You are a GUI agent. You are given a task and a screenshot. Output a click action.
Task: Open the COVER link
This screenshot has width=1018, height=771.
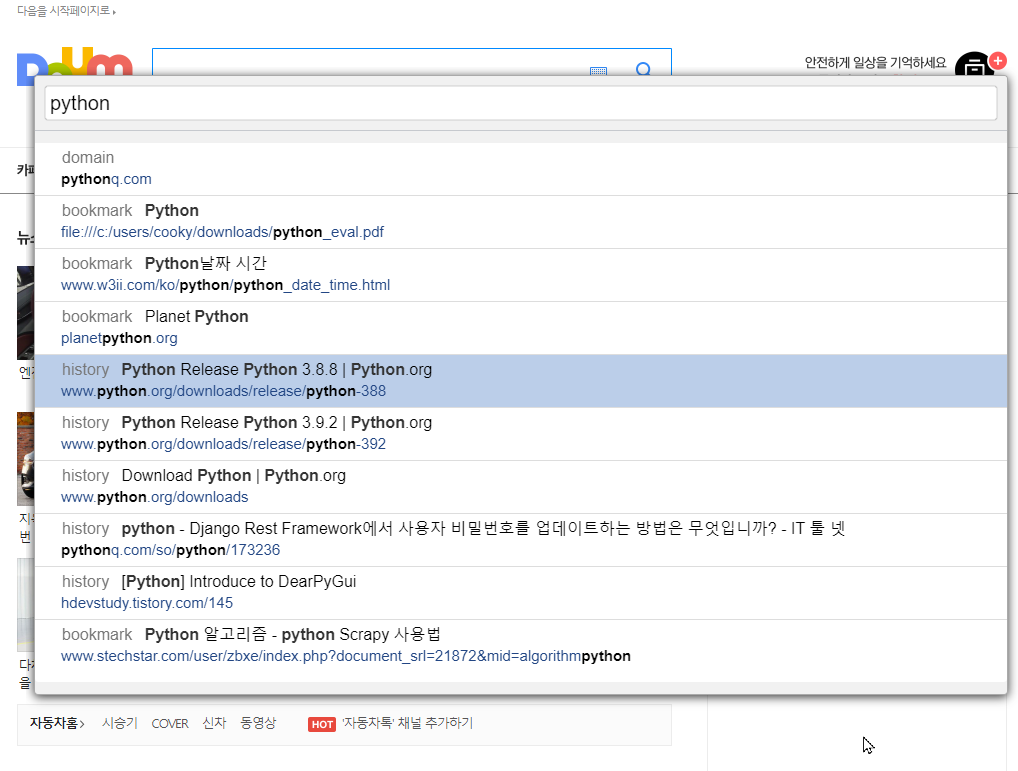[170, 724]
